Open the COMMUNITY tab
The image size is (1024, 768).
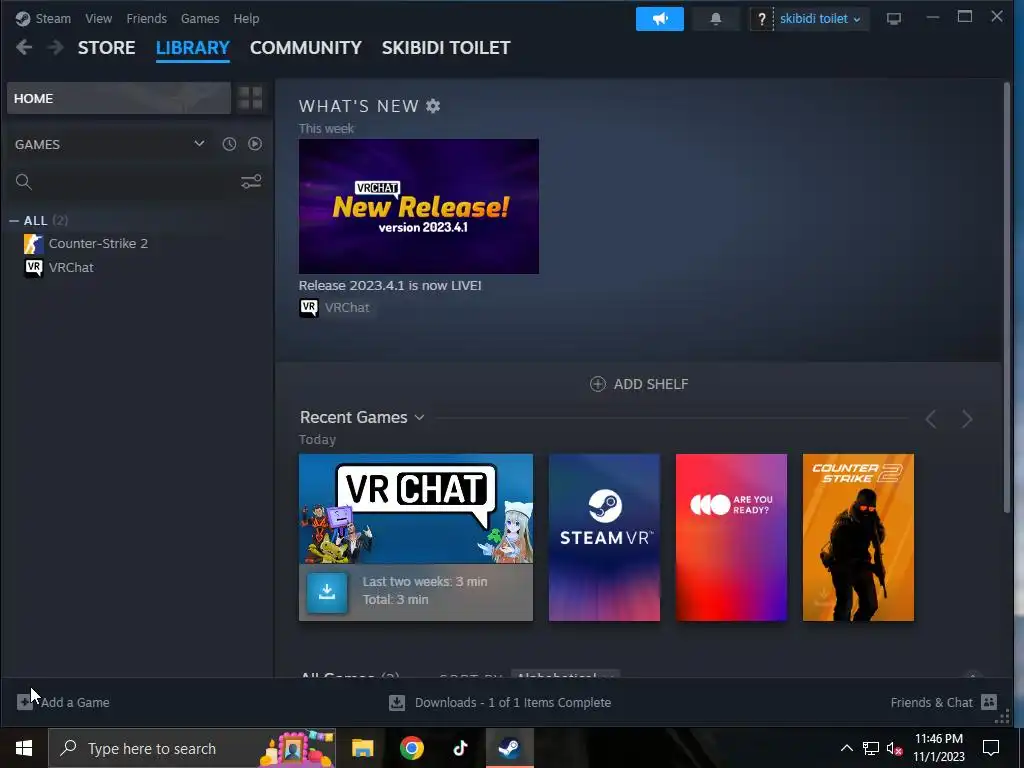[306, 48]
